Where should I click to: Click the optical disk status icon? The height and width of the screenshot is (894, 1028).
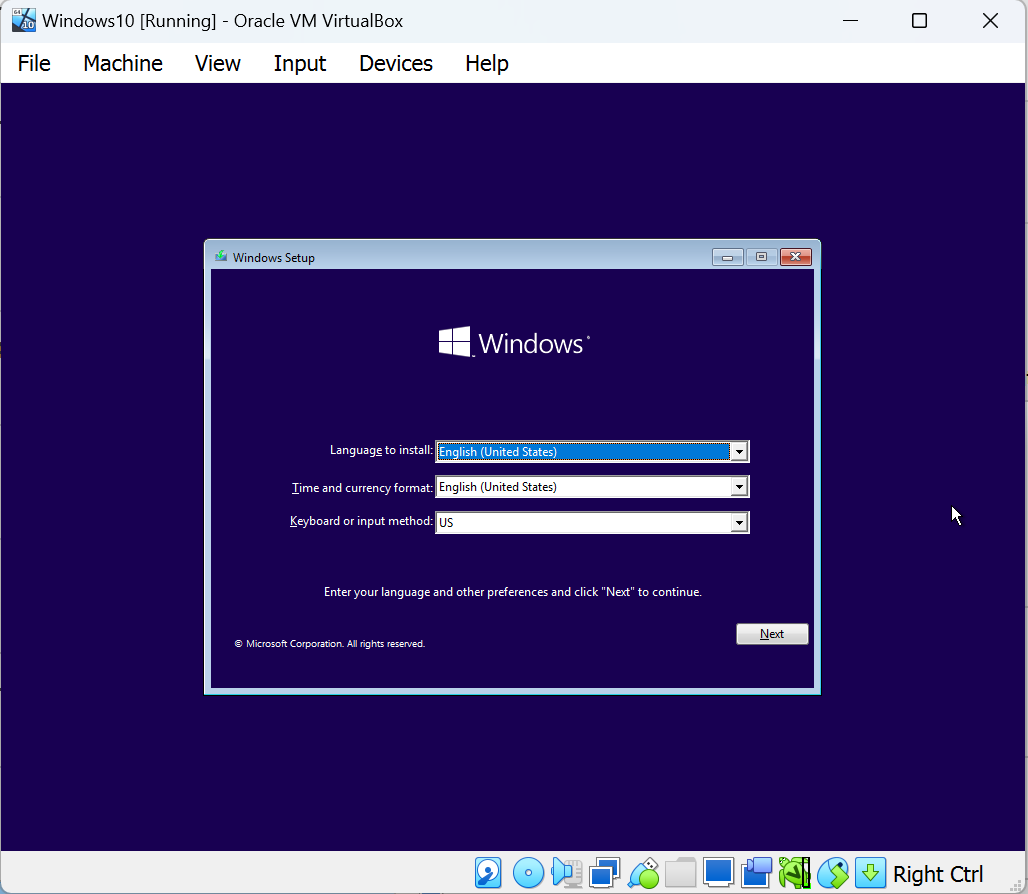coord(528,873)
